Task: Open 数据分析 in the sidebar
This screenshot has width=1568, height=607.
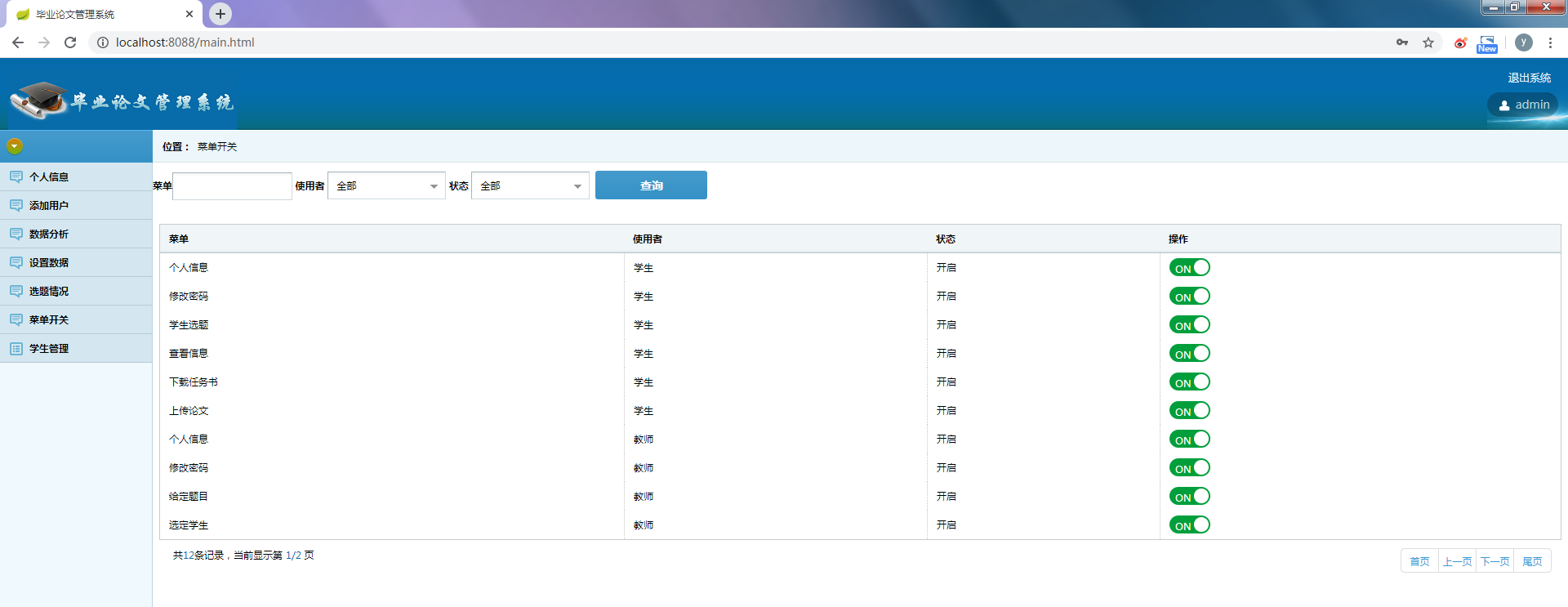Action: 49,234
